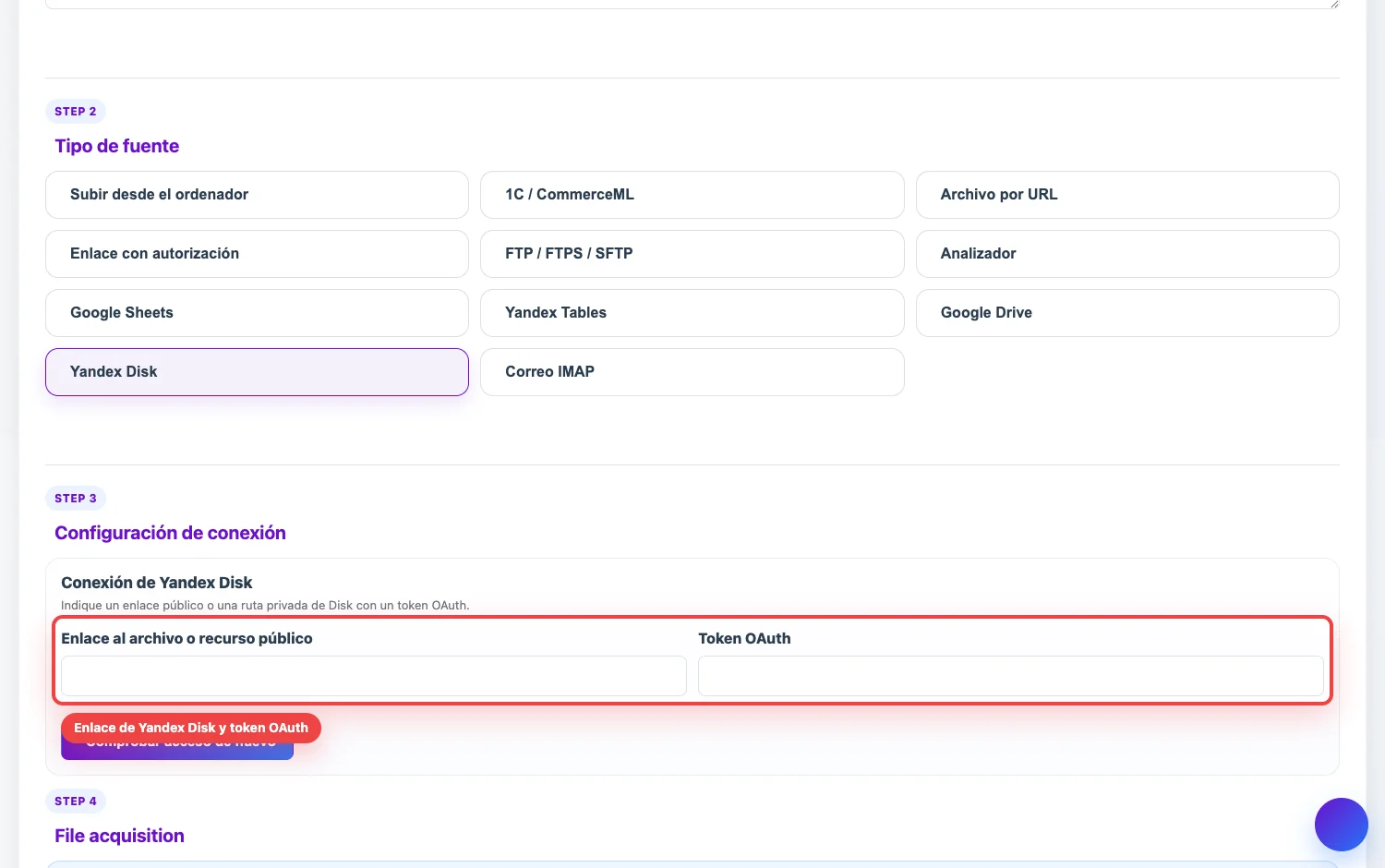
Task: Choose FTP / FTPS / SFTP source
Action: click(x=692, y=254)
